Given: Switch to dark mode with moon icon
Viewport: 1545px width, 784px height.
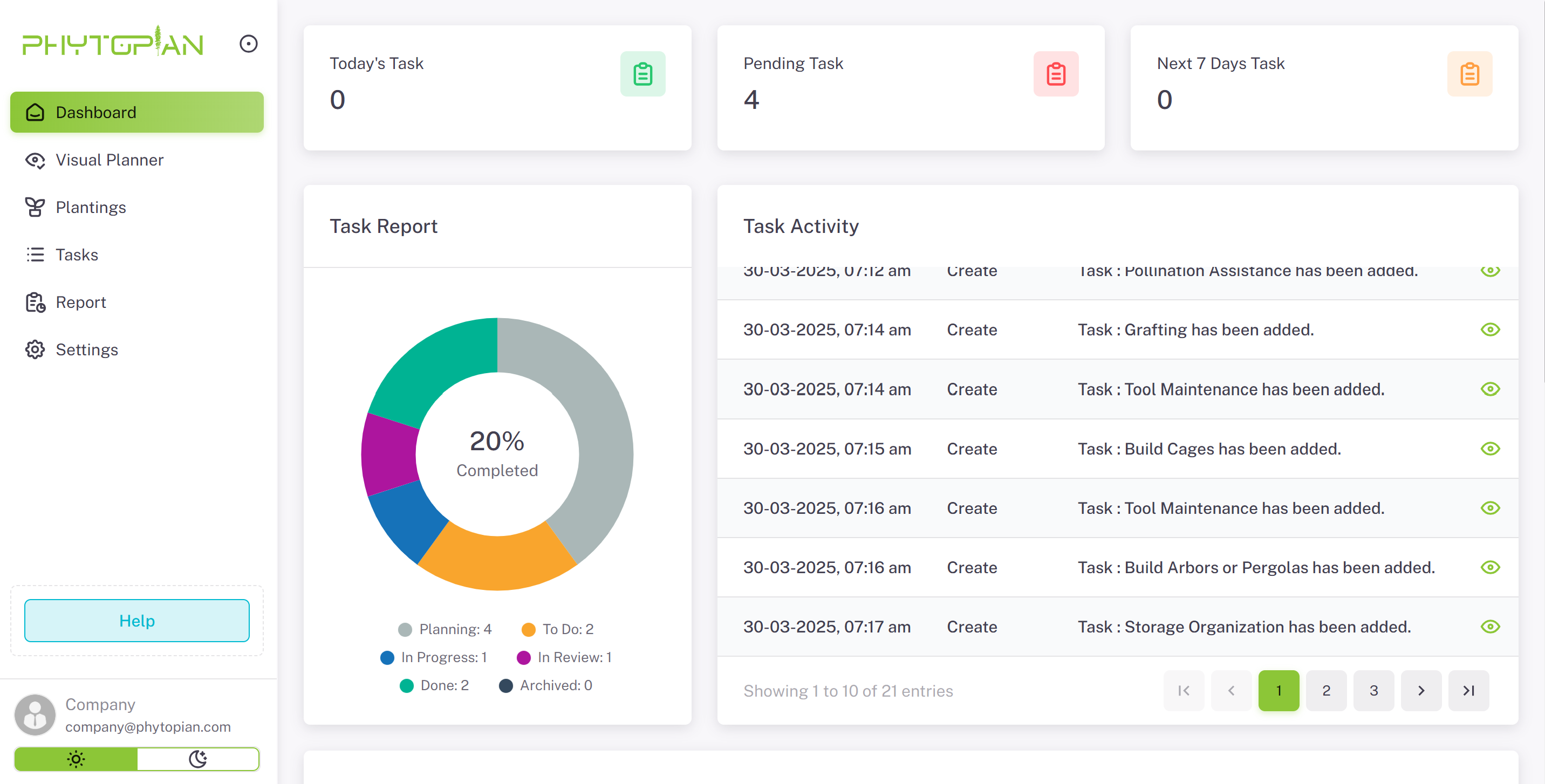Looking at the screenshot, I should (198, 759).
